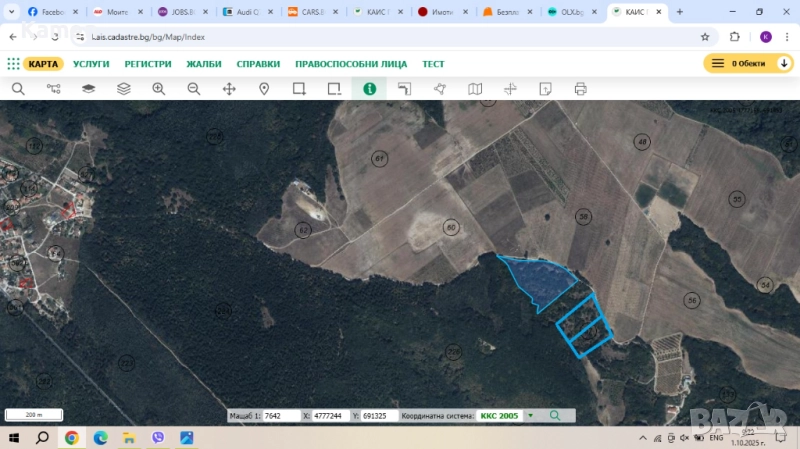This screenshot has width=800, height=449.
Task: Click the green coordinate search button
Action: pos(555,415)
